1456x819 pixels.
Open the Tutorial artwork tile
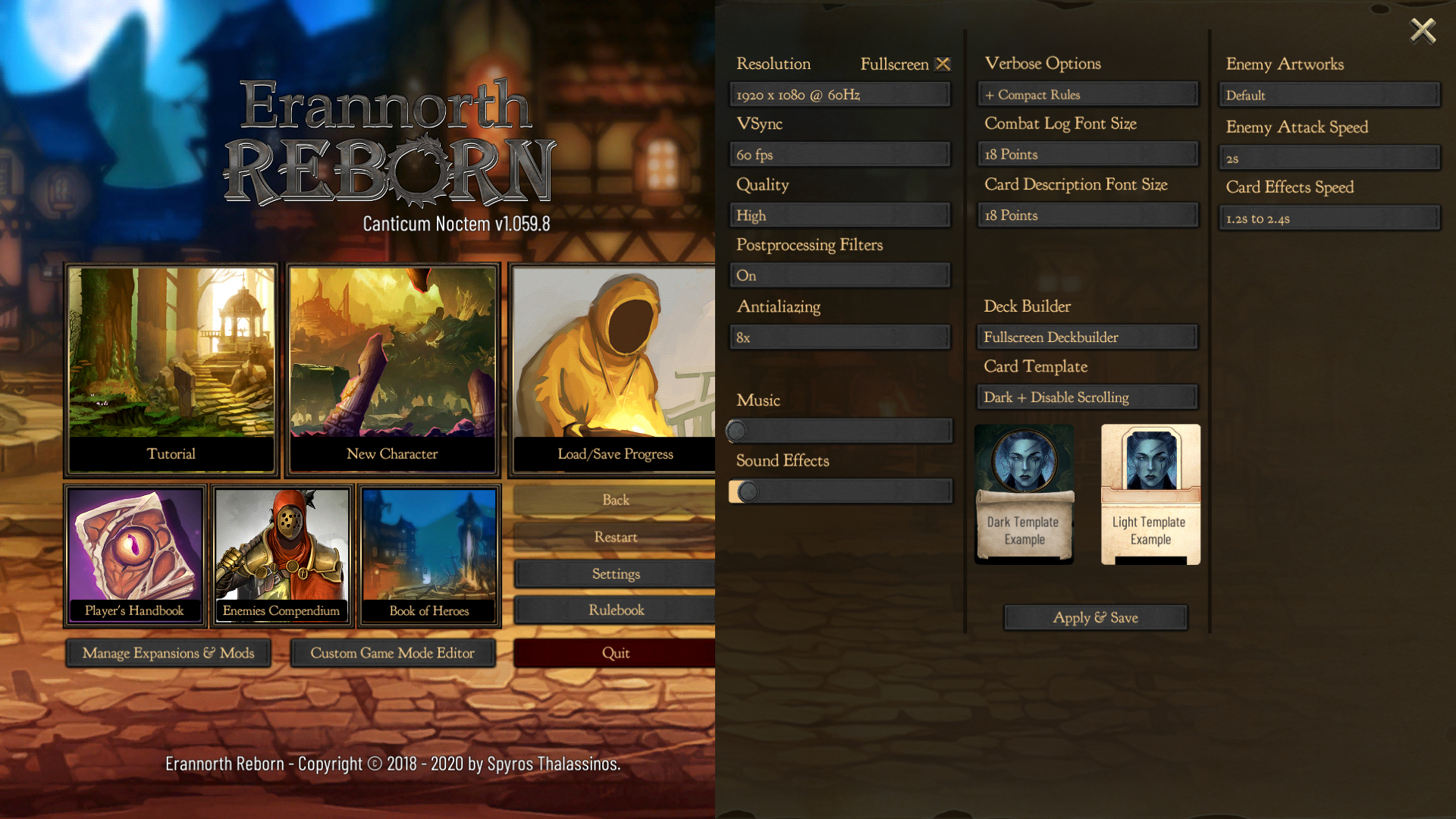click(x=171, y=369)
